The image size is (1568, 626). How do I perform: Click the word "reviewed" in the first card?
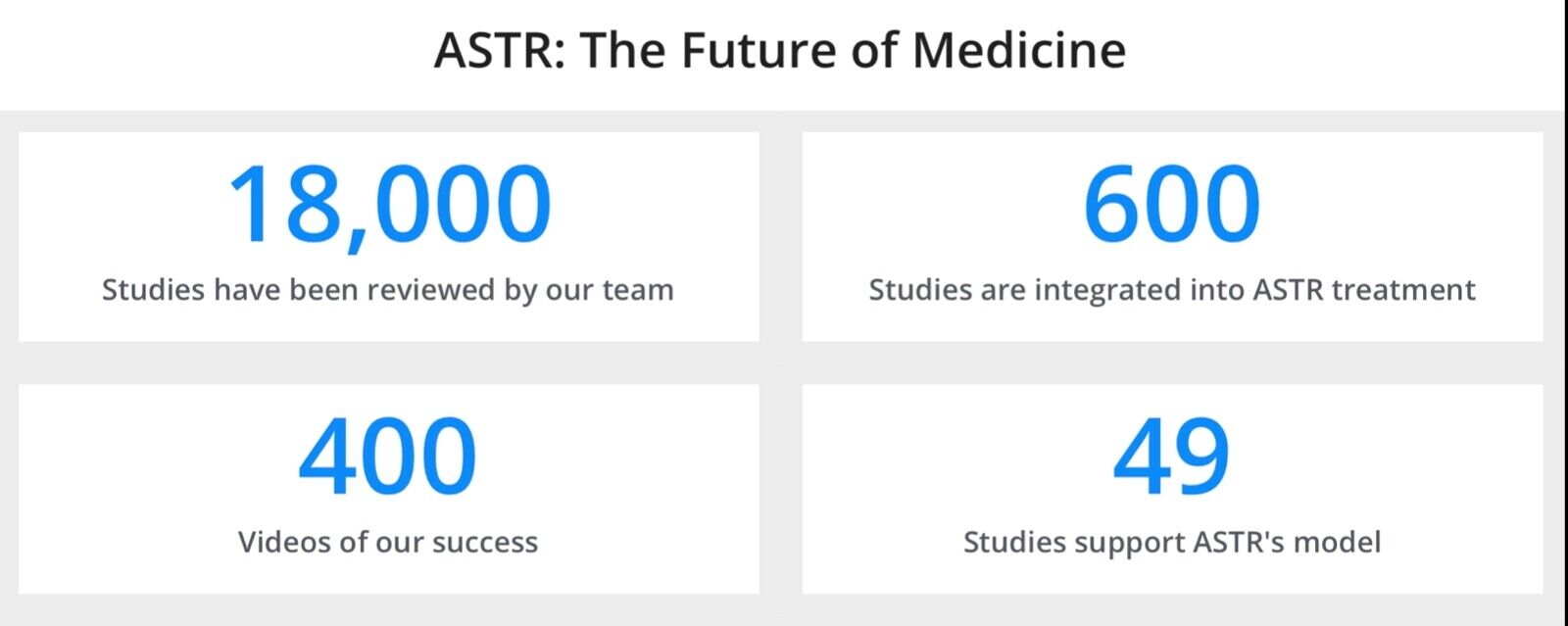click(431, 291)
